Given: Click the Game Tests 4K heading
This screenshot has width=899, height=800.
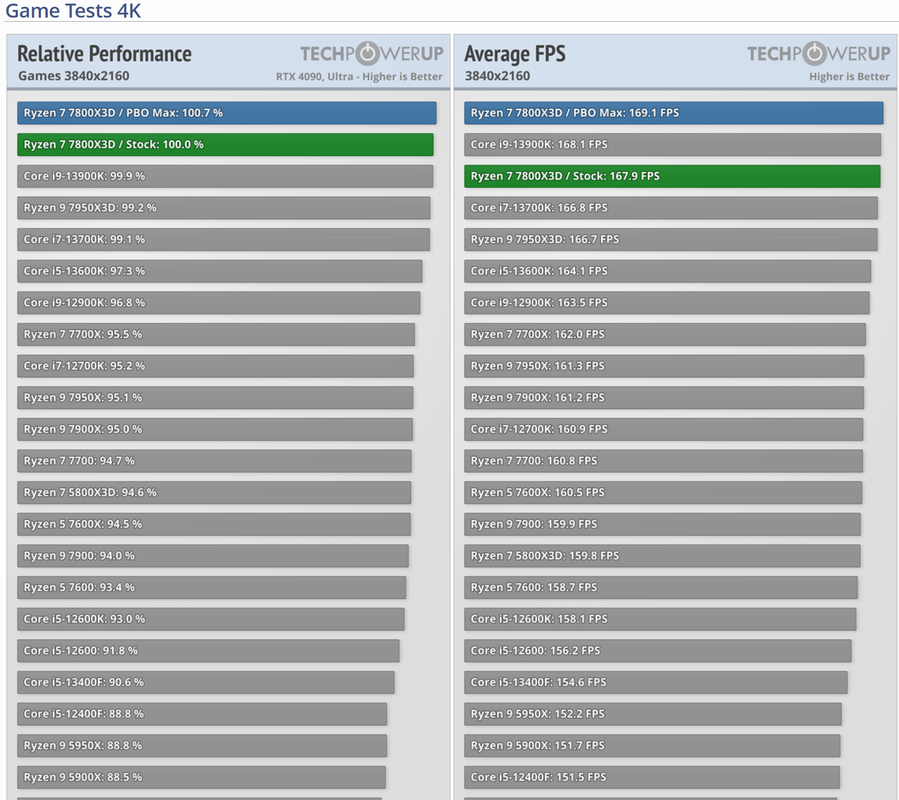Looking at the screenshot, I should [x=73, y=10].
